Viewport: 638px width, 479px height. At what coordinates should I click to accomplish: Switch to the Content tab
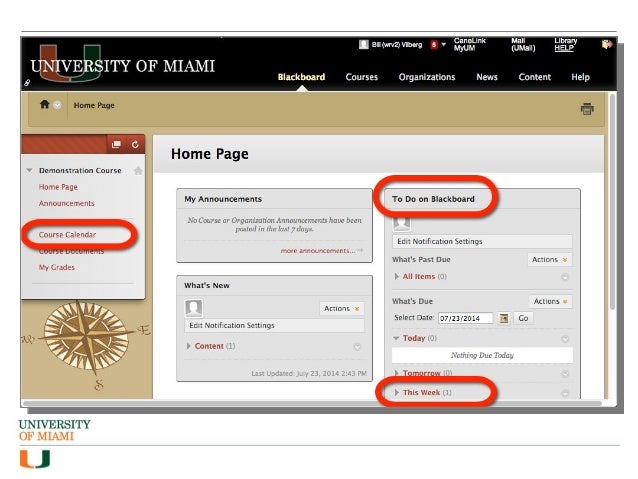pyautogui.click(x=534, y=77)
